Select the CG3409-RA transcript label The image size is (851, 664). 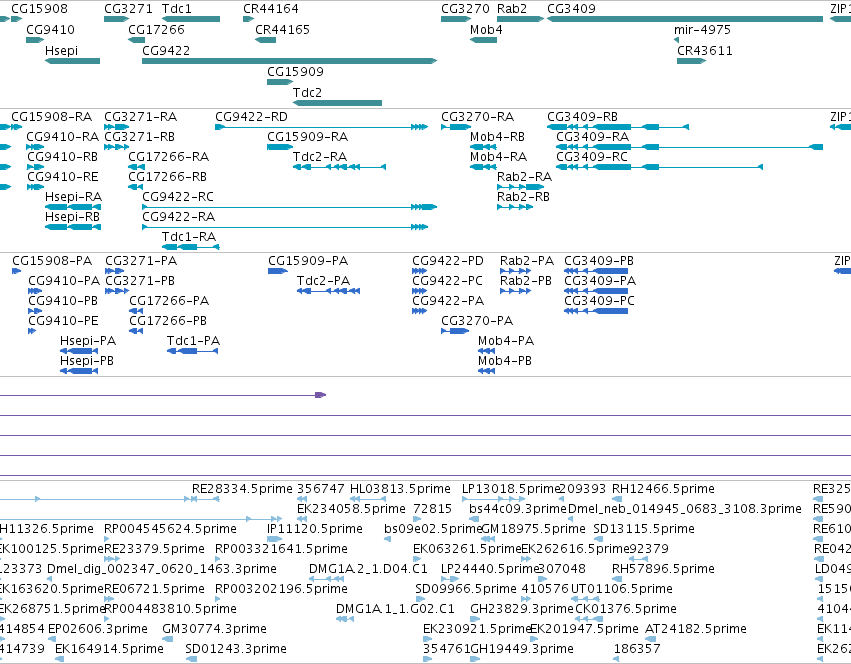593,137
